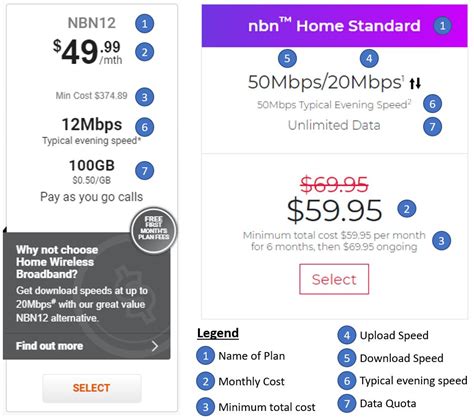Click marker 7 next to 100GB quota

(x=144, y=171)
